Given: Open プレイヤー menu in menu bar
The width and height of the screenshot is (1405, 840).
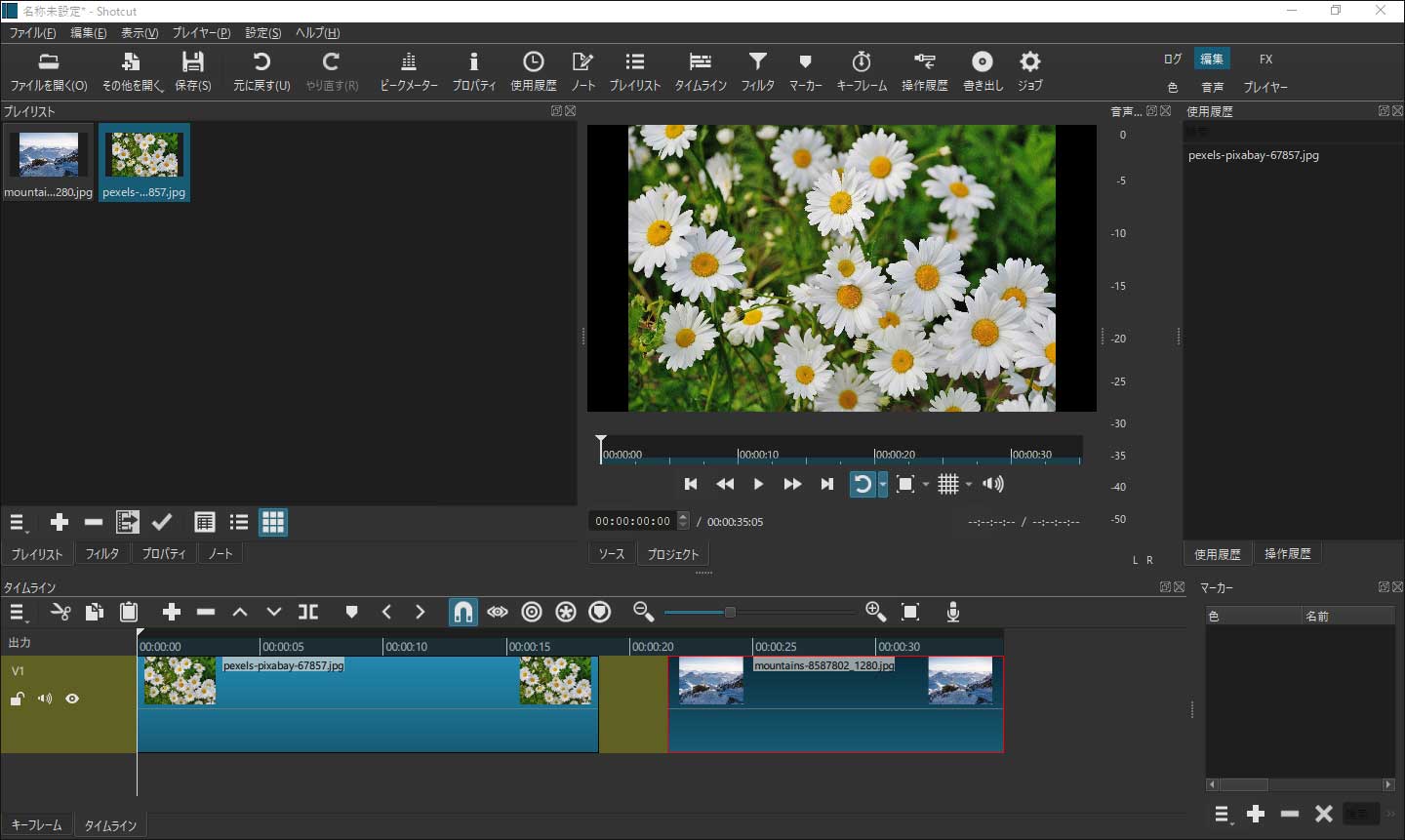Looking at the screenshot, I should pyautogui.click(x=202, y=32).
